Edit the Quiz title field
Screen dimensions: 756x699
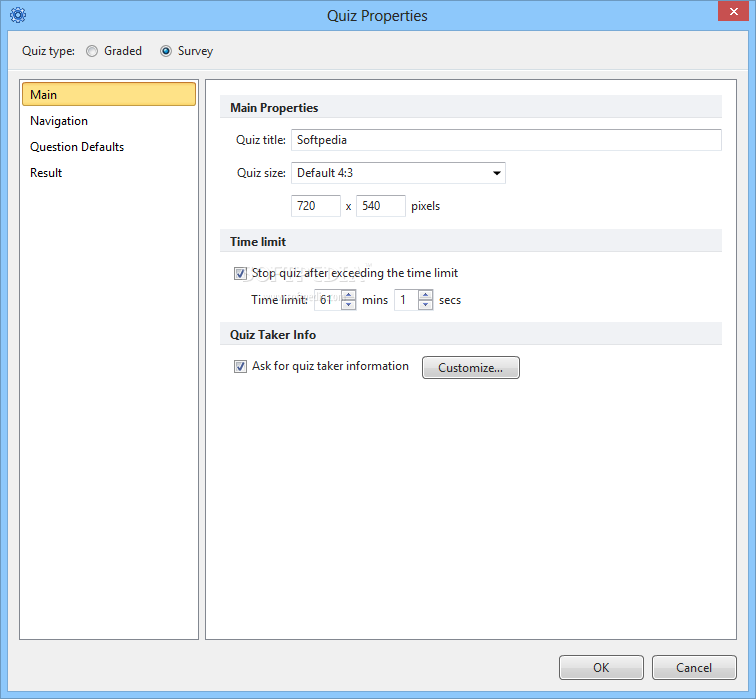coord(506,140)
